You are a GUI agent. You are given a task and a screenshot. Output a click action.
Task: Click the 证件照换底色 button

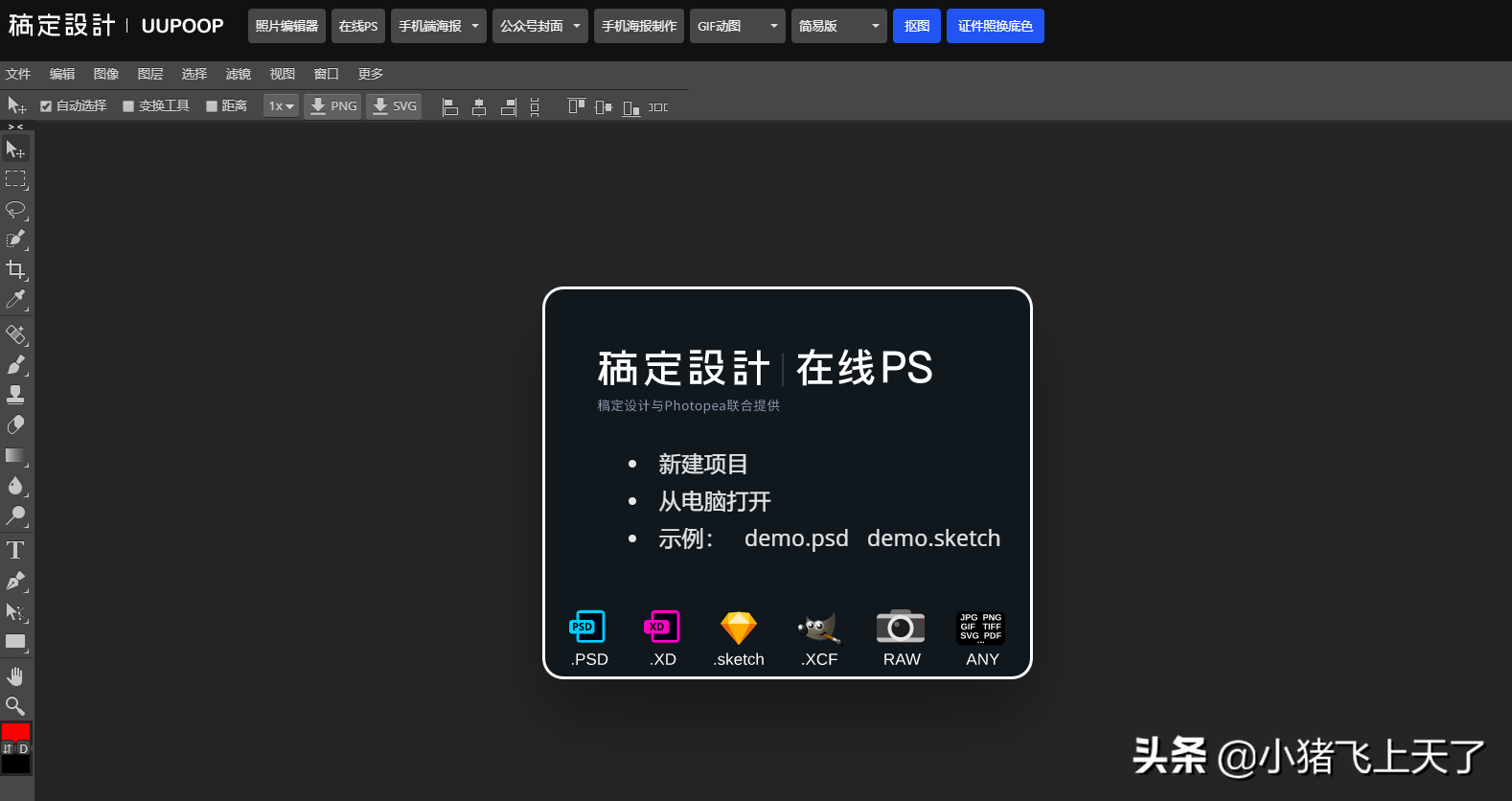(x=996, y=26)
